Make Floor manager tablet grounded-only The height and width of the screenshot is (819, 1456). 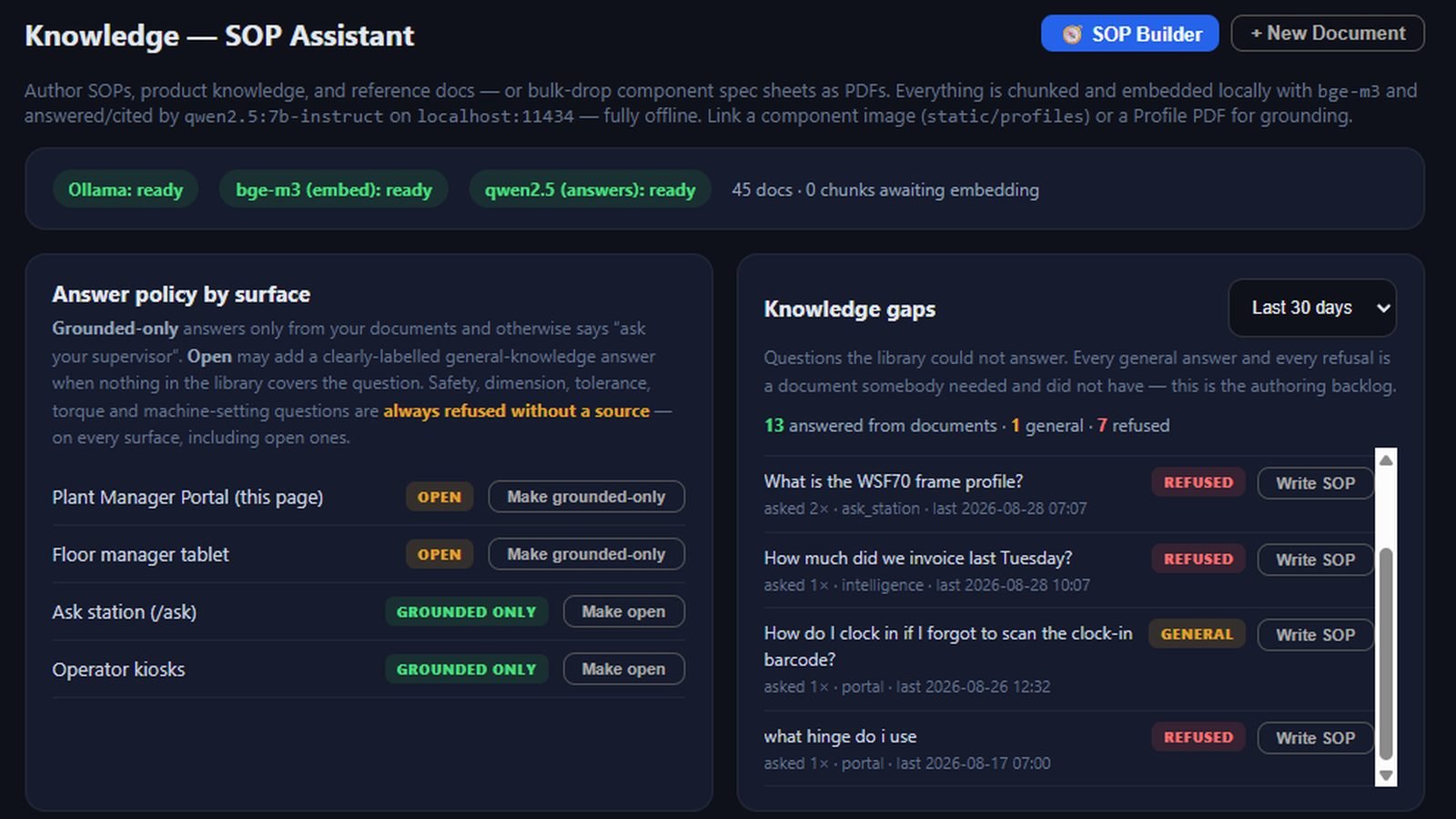586,554
